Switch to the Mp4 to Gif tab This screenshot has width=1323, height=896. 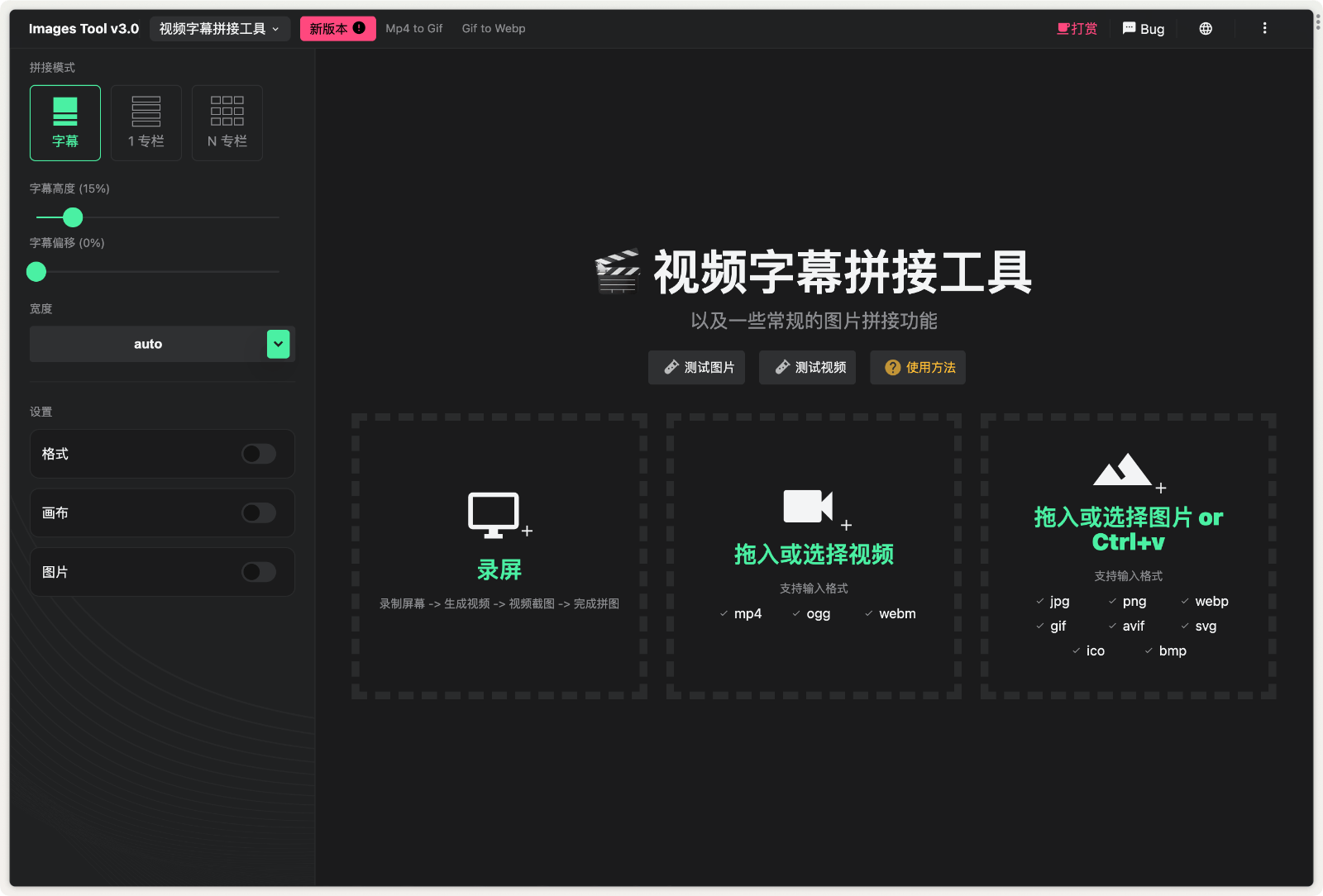pyautogui.click(x=413, y=28)
